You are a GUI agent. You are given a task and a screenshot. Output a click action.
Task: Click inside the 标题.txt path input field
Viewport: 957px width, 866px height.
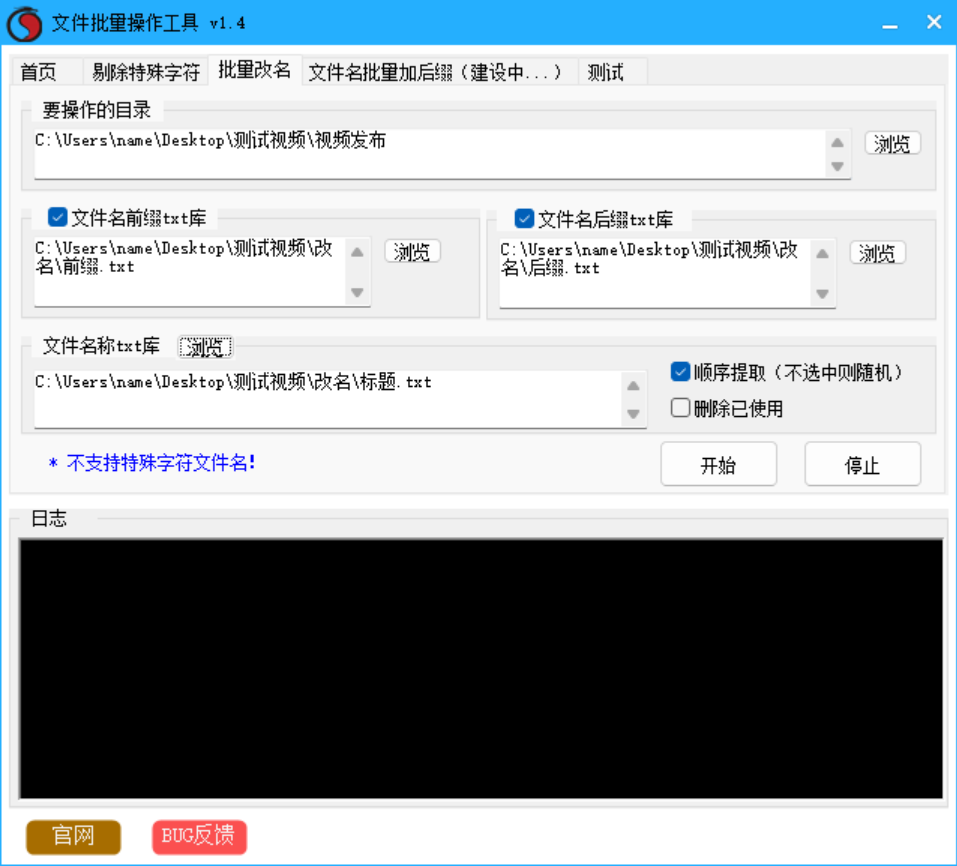click(x=320, y=398)
